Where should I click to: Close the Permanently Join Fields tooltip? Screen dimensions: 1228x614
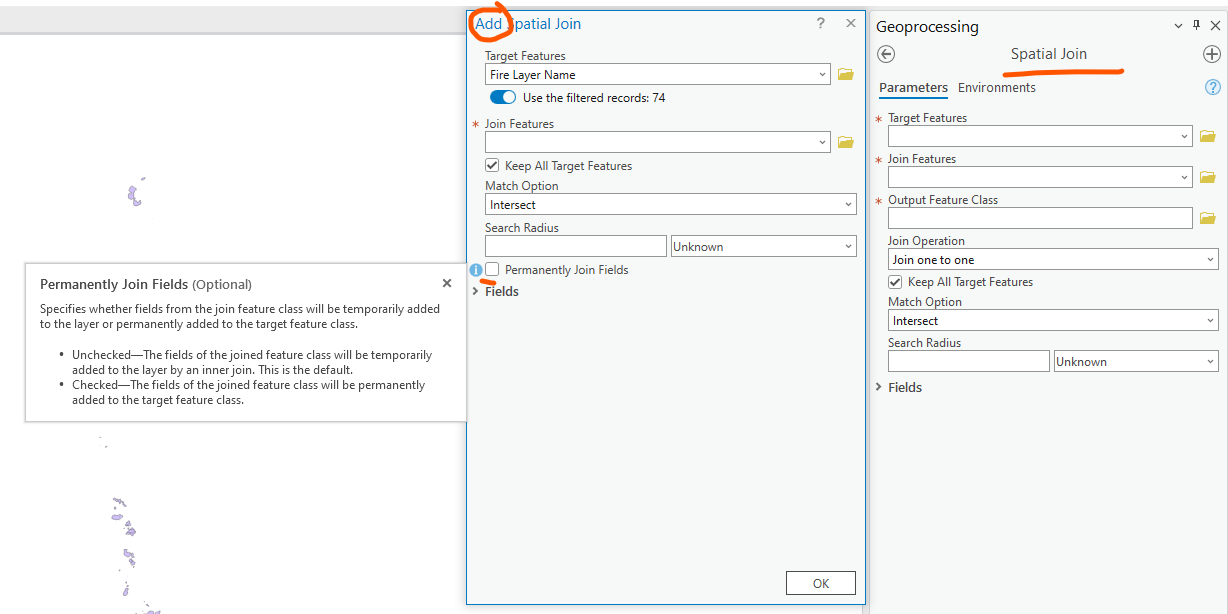click(447, 284)
